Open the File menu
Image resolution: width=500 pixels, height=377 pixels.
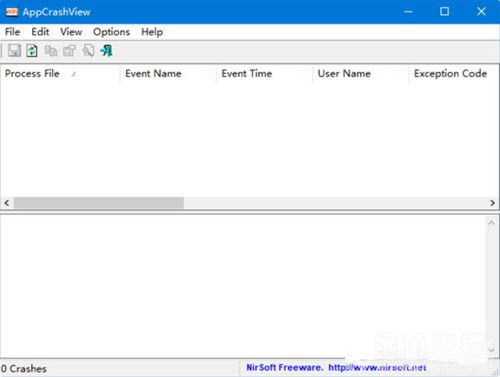pos(13,32)
